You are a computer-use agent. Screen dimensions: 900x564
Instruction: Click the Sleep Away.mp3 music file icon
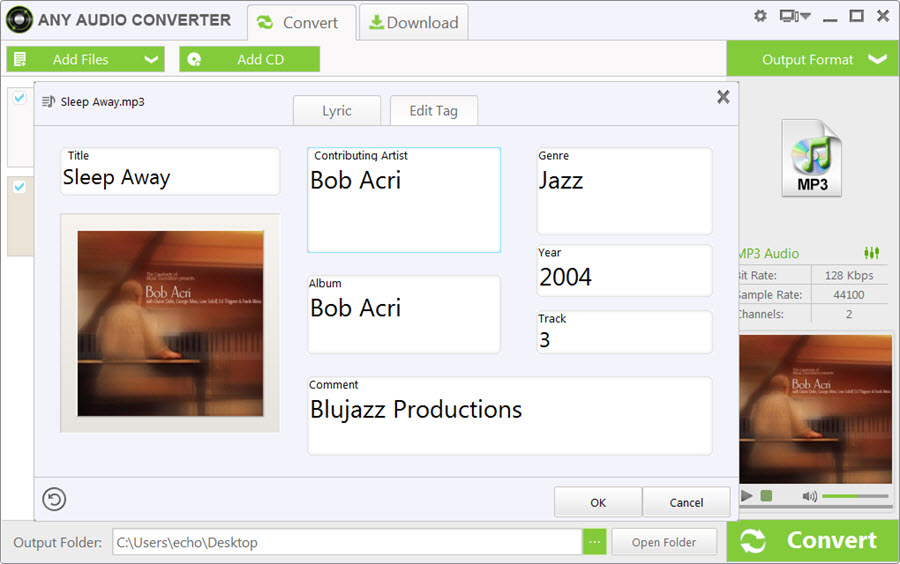[48, 102]
